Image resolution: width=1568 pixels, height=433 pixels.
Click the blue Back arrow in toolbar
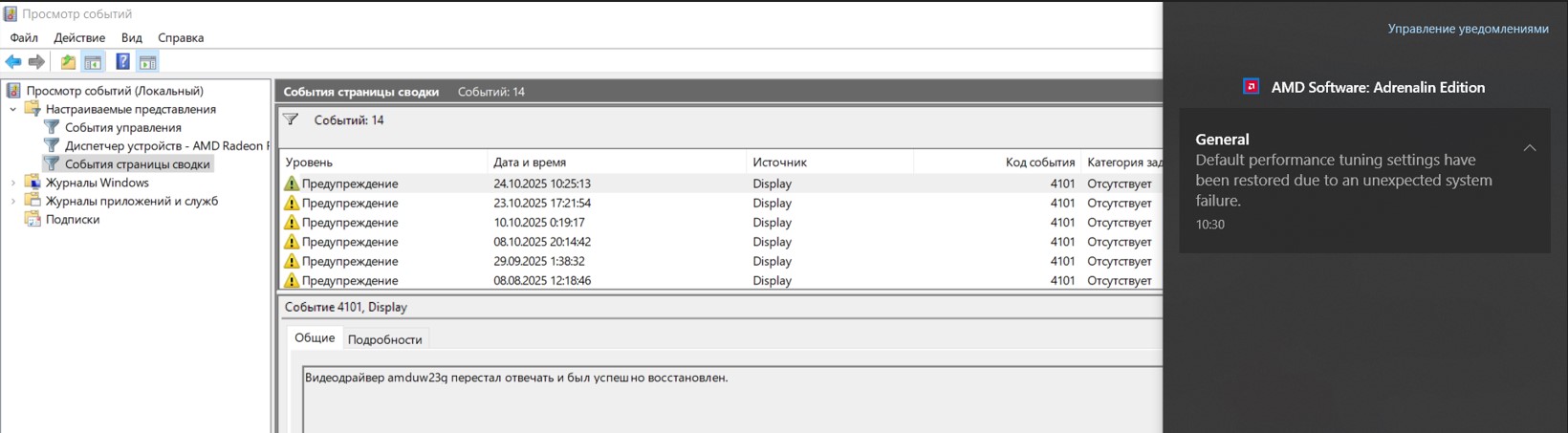coord(13,62)
